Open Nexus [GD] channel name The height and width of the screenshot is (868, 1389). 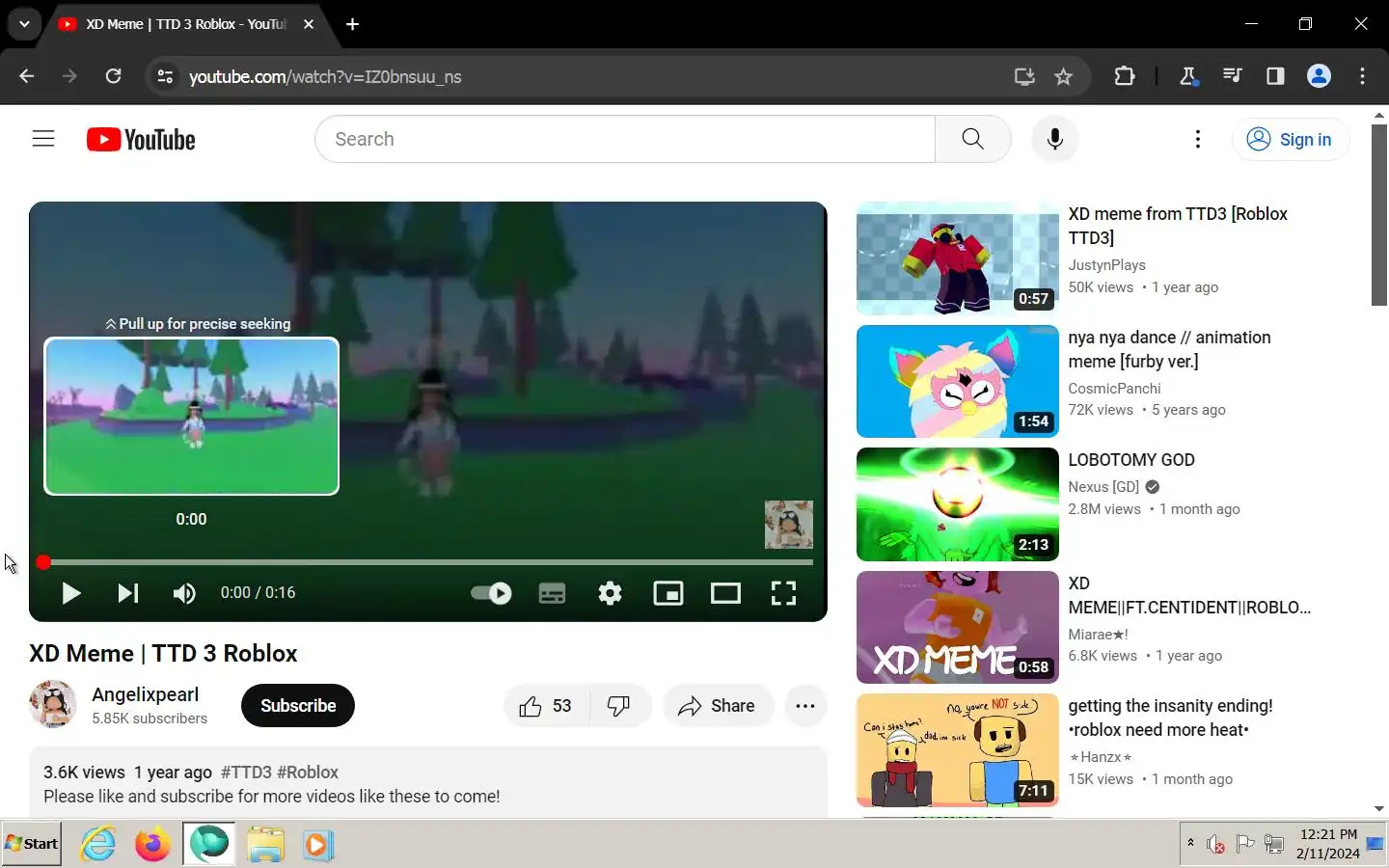[x=1103, y=487]
